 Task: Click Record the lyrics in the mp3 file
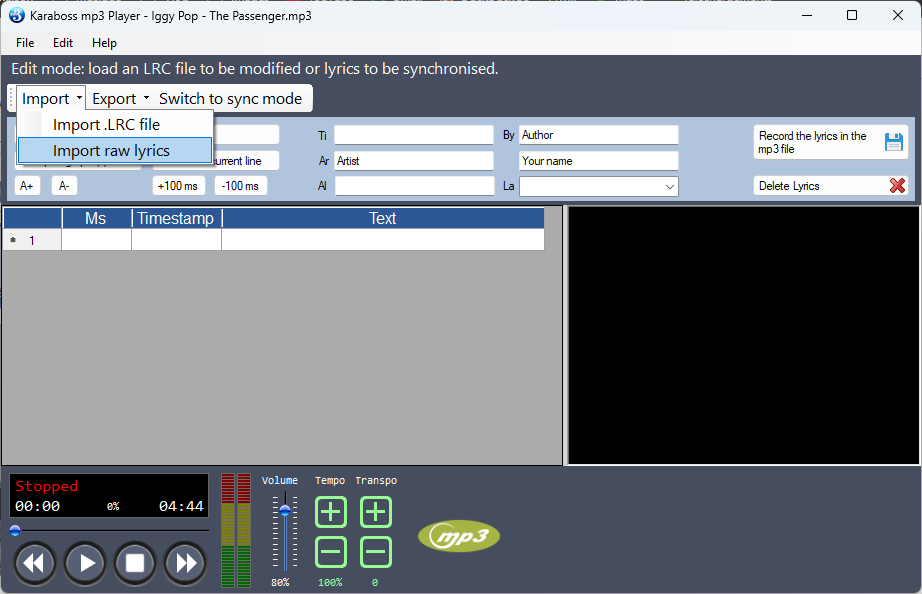point(830,142)
